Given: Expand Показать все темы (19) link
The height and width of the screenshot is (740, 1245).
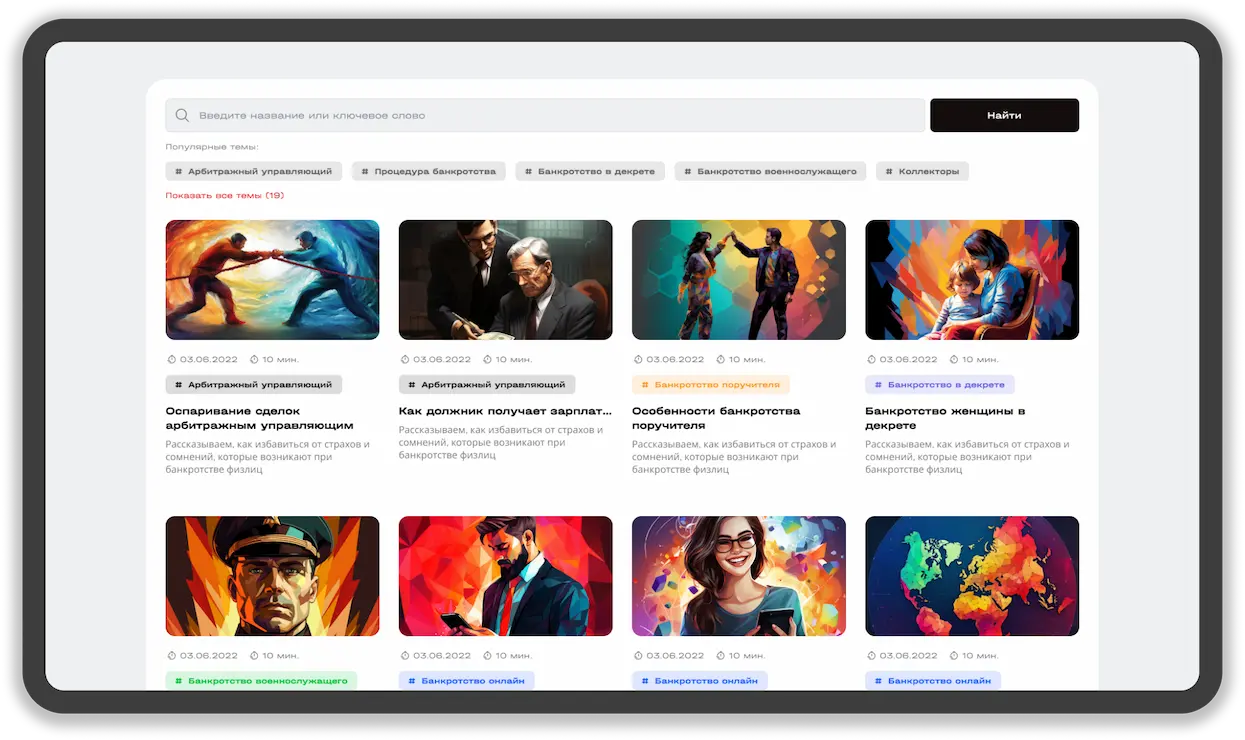Looking at the screenshot, I should coord(225,195).
